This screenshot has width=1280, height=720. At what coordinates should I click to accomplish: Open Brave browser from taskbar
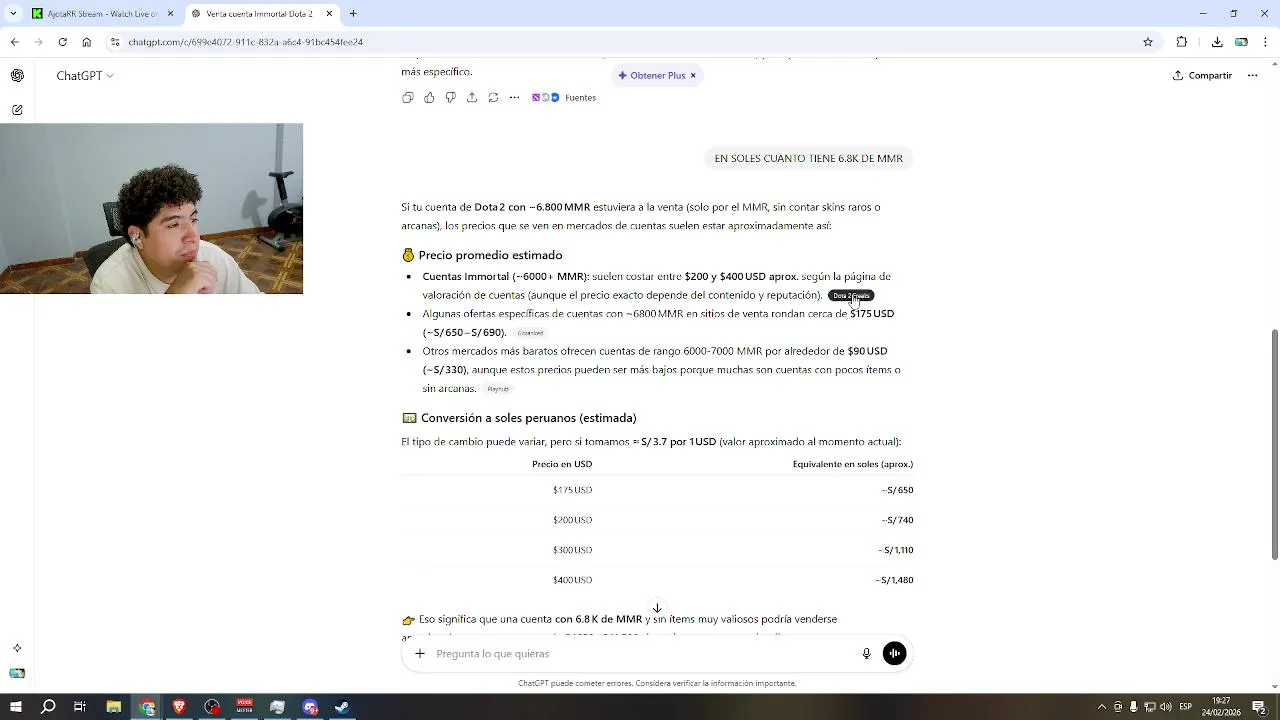click(x=179, y=707)
